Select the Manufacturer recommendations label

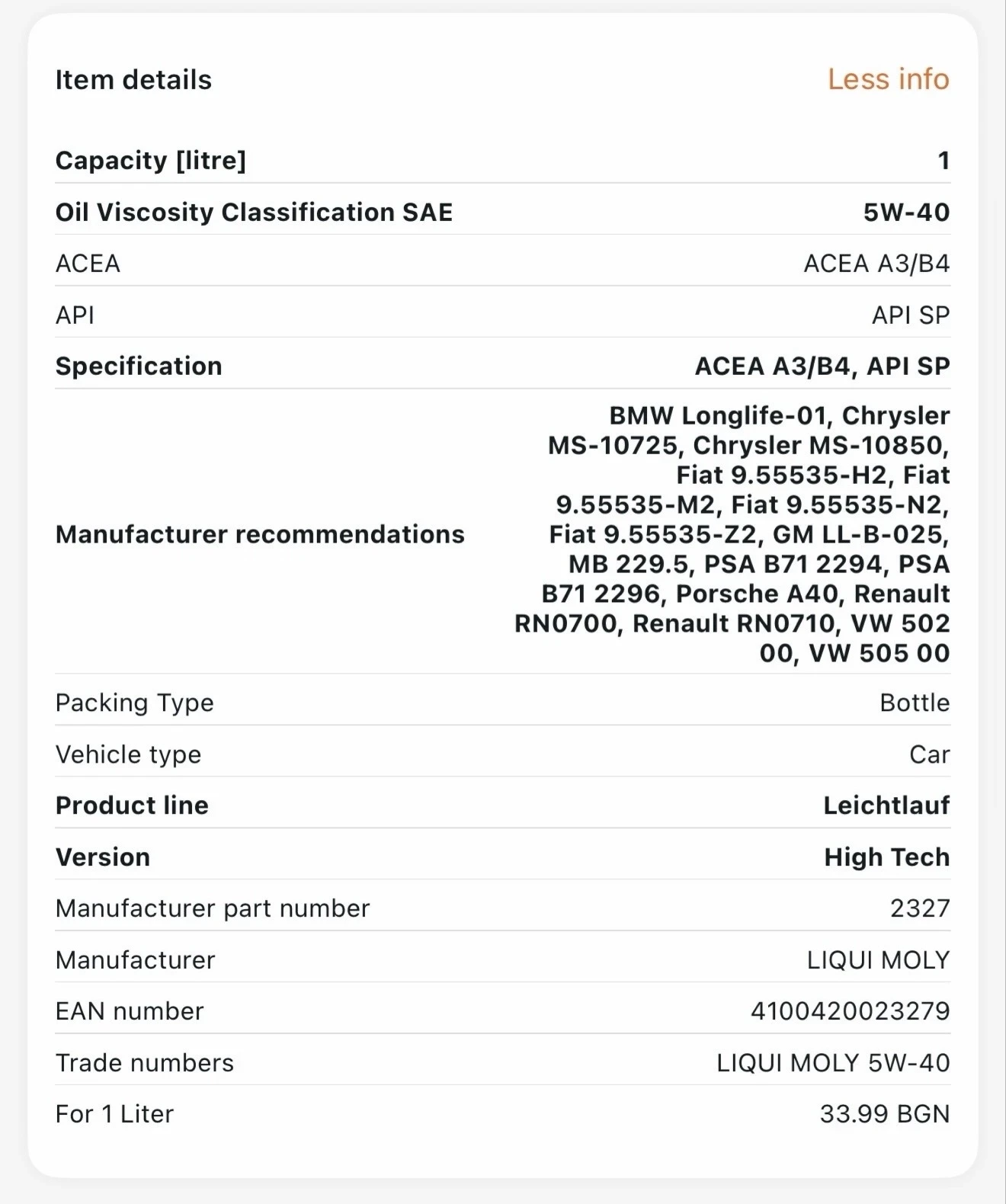(261, 534)
